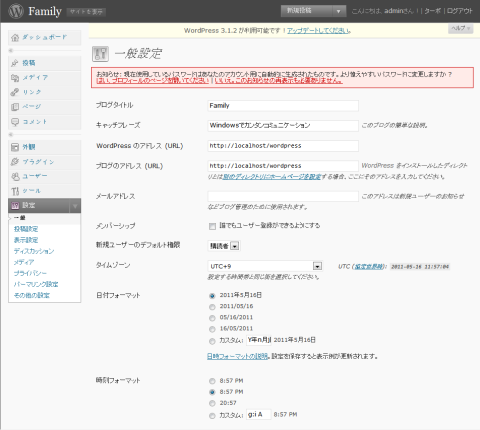
Task: Toggle the separator arrow above Appearance
Action: pos(11,135)
